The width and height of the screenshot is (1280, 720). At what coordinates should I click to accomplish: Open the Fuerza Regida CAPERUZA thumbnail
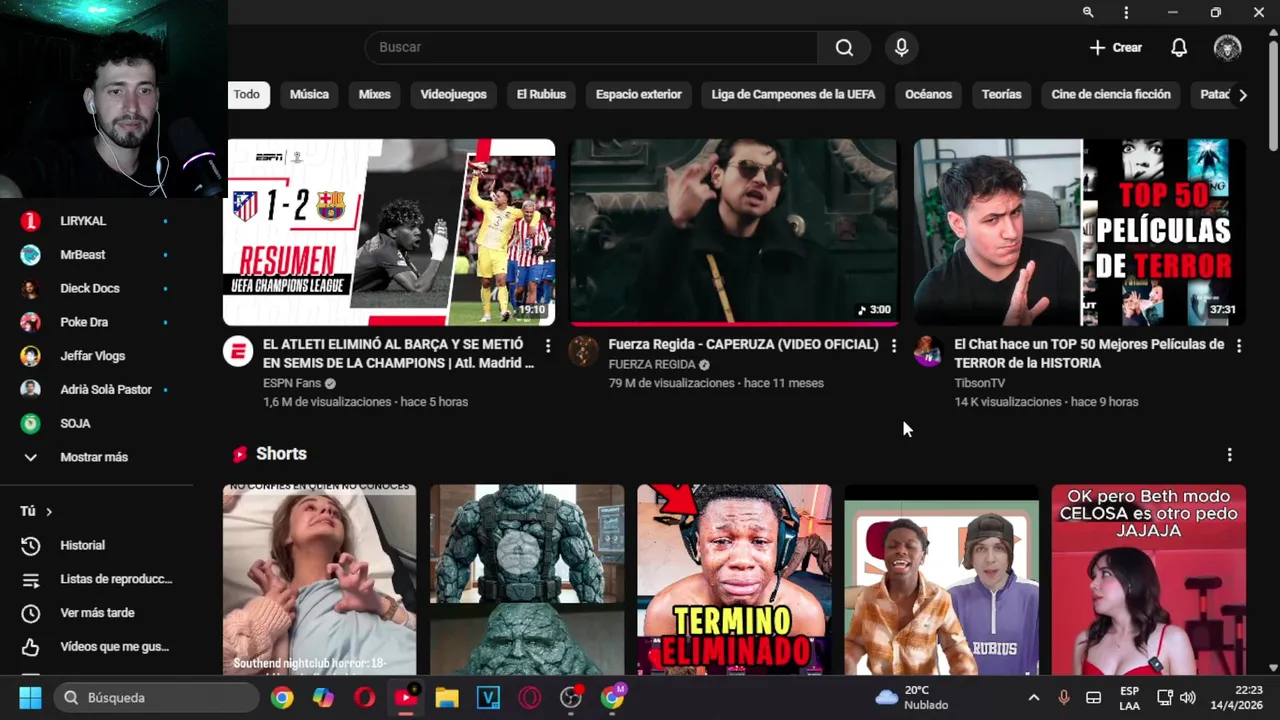[x=734, y=232]
